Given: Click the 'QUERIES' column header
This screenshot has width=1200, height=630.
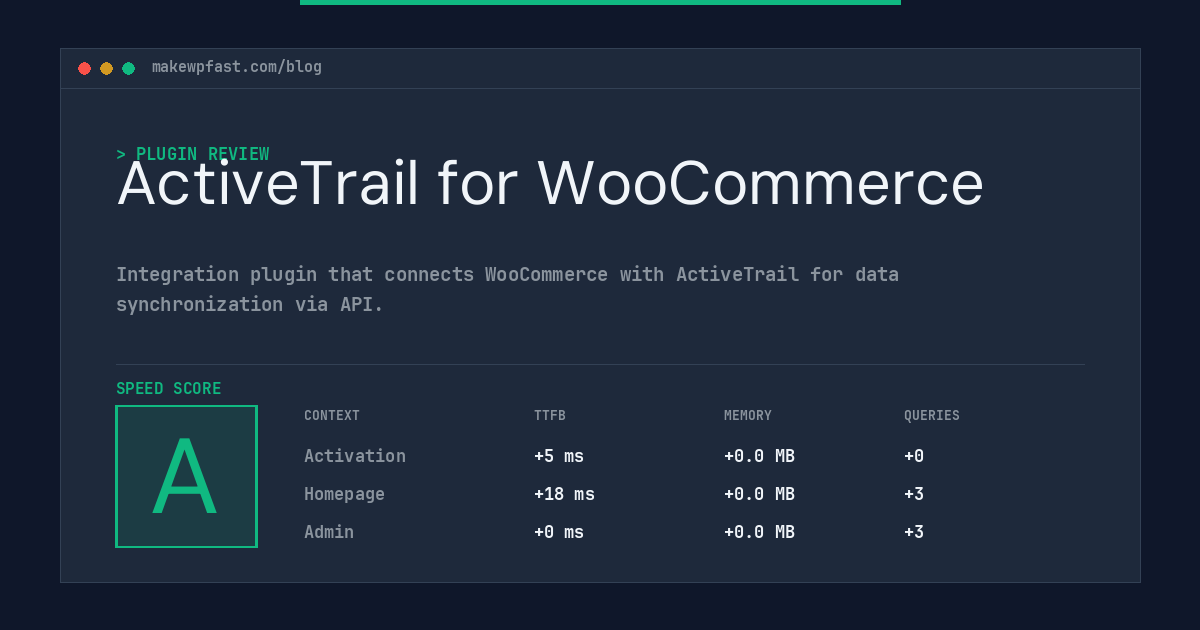Looking at the screenshot, I should tap(932, 416).
